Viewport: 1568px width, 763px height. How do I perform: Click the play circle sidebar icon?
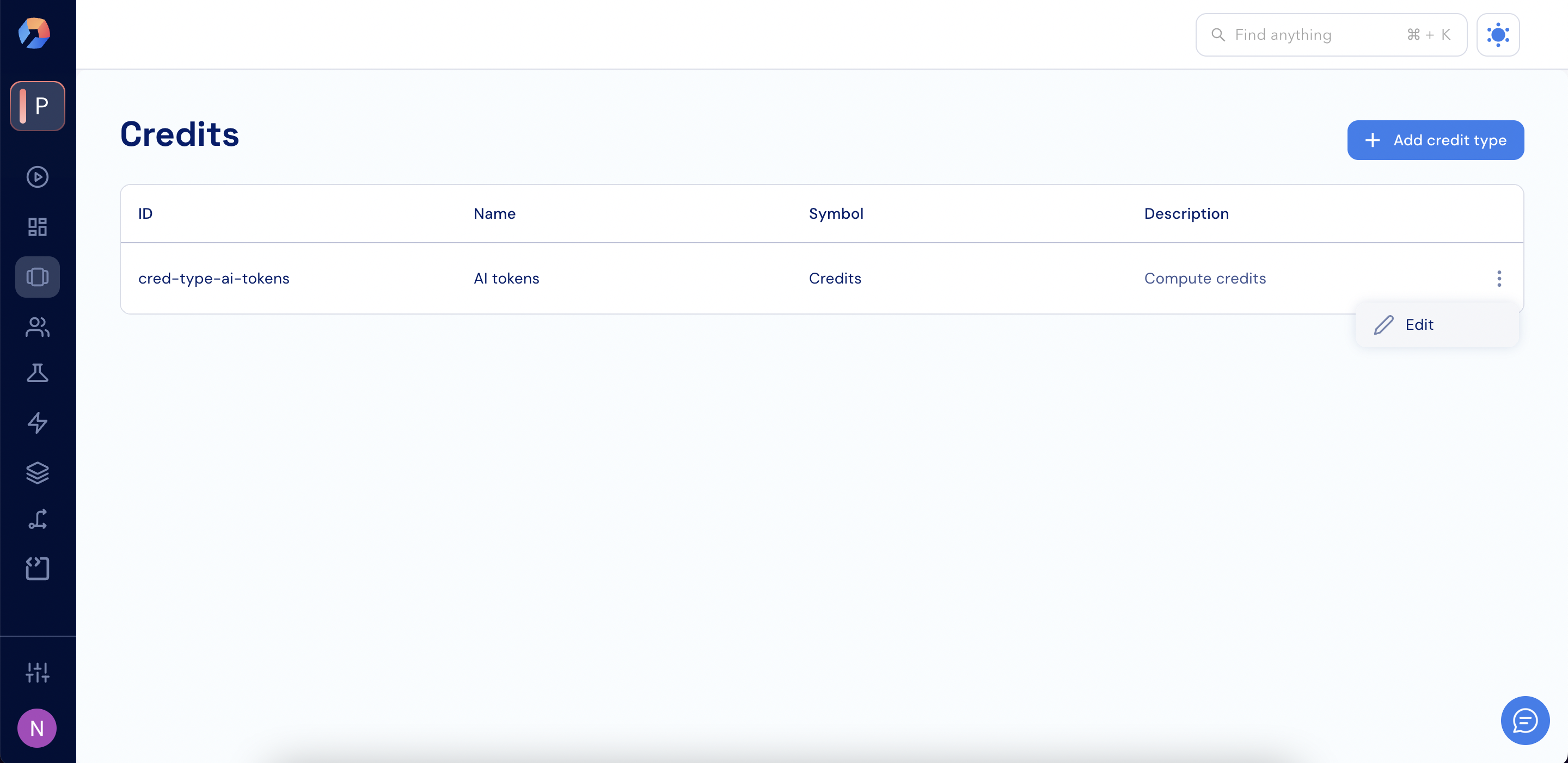click(x=37, y=177)
